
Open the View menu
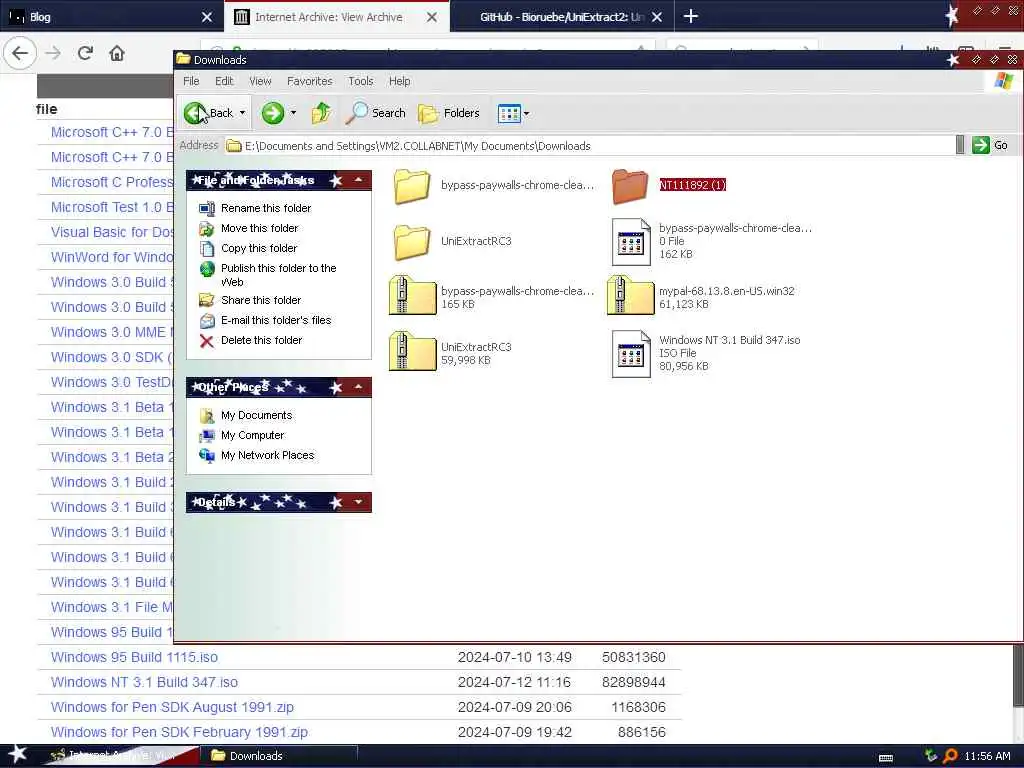coord(260,81)
